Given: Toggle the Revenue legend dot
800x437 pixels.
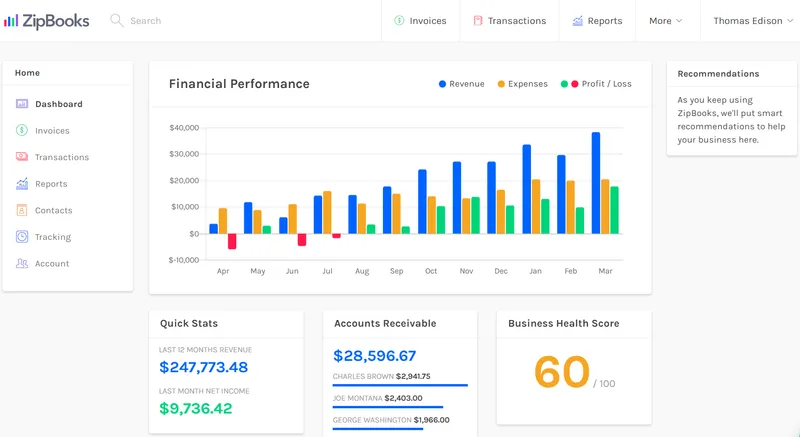Looking at the screenshot, I should [x=442, y=84].
